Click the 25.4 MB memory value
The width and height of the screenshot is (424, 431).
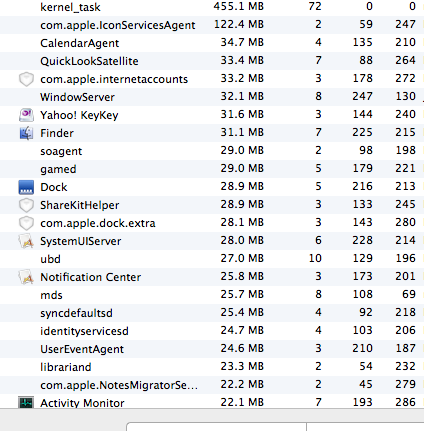pos(242,312)
